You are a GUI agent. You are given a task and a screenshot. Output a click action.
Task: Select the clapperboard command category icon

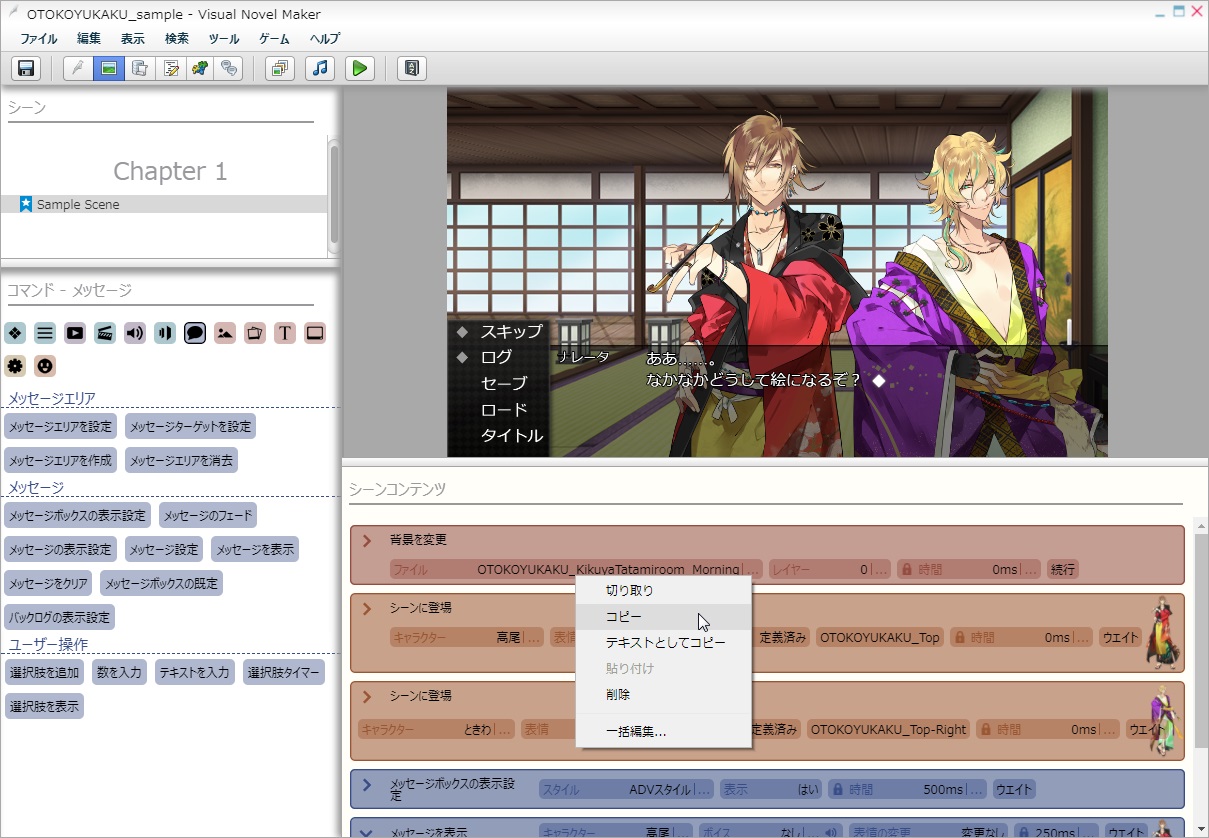[x=105, y=333]
